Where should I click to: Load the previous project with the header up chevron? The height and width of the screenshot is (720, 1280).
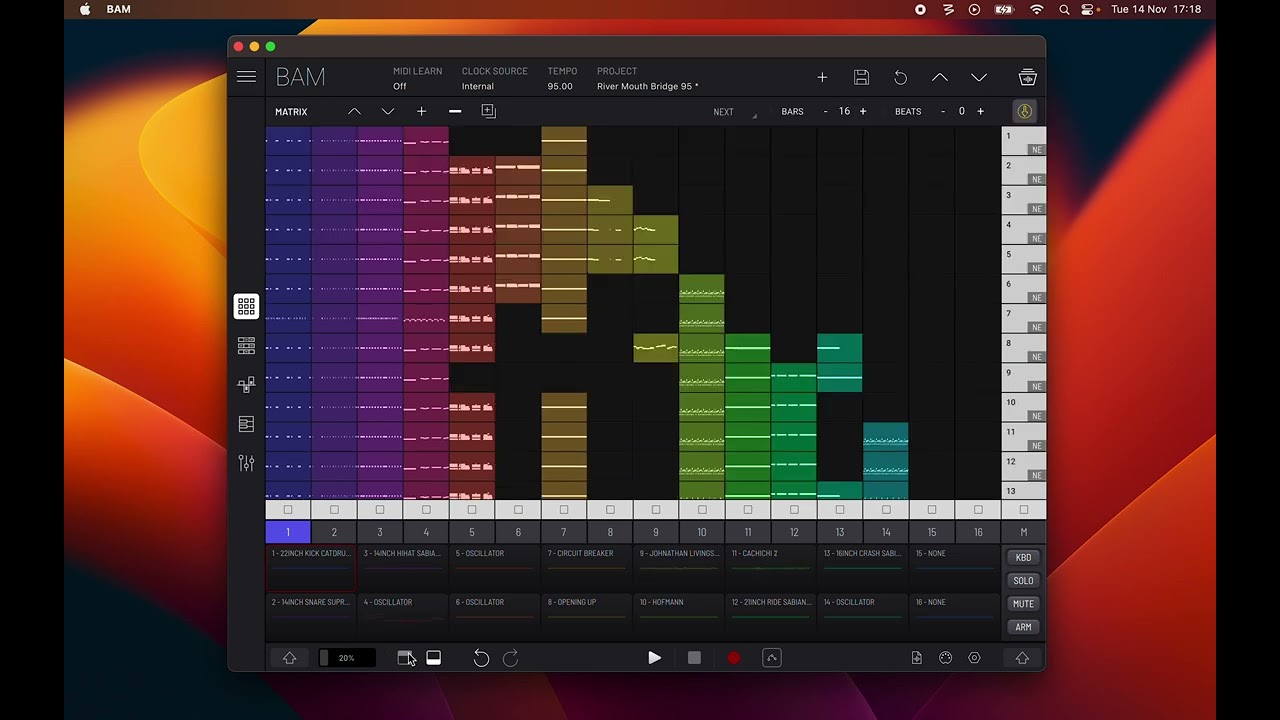940,77
